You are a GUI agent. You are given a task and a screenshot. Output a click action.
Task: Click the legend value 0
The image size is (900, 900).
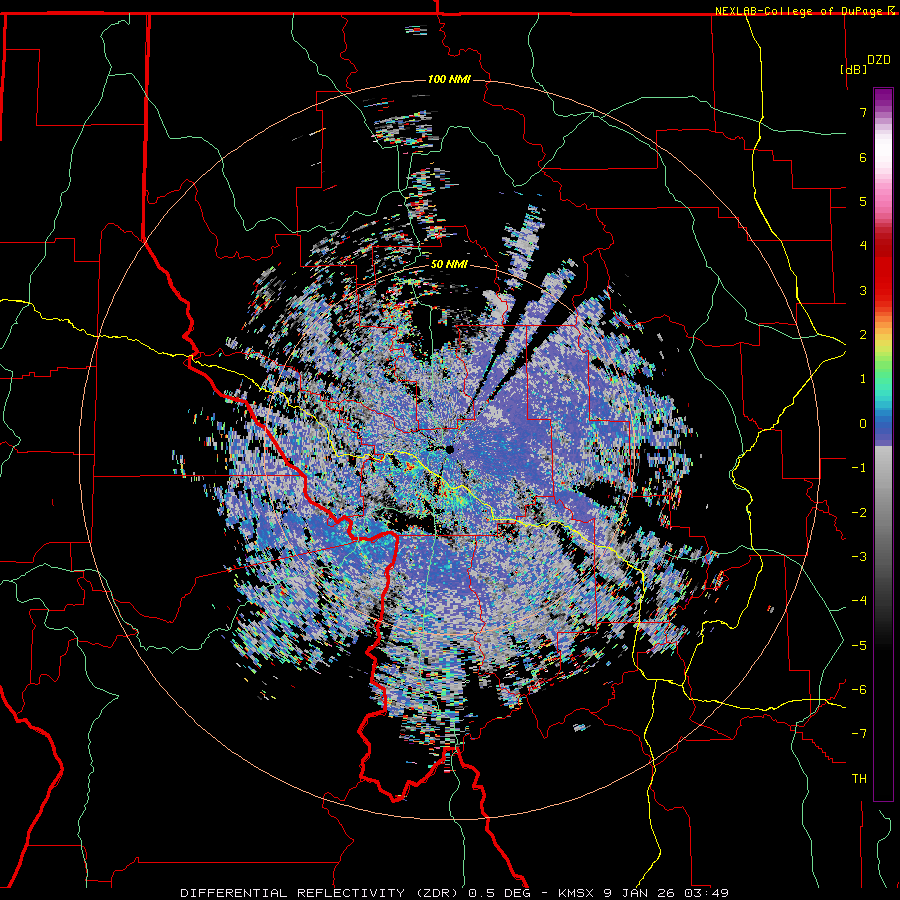[x=863, y=424]
